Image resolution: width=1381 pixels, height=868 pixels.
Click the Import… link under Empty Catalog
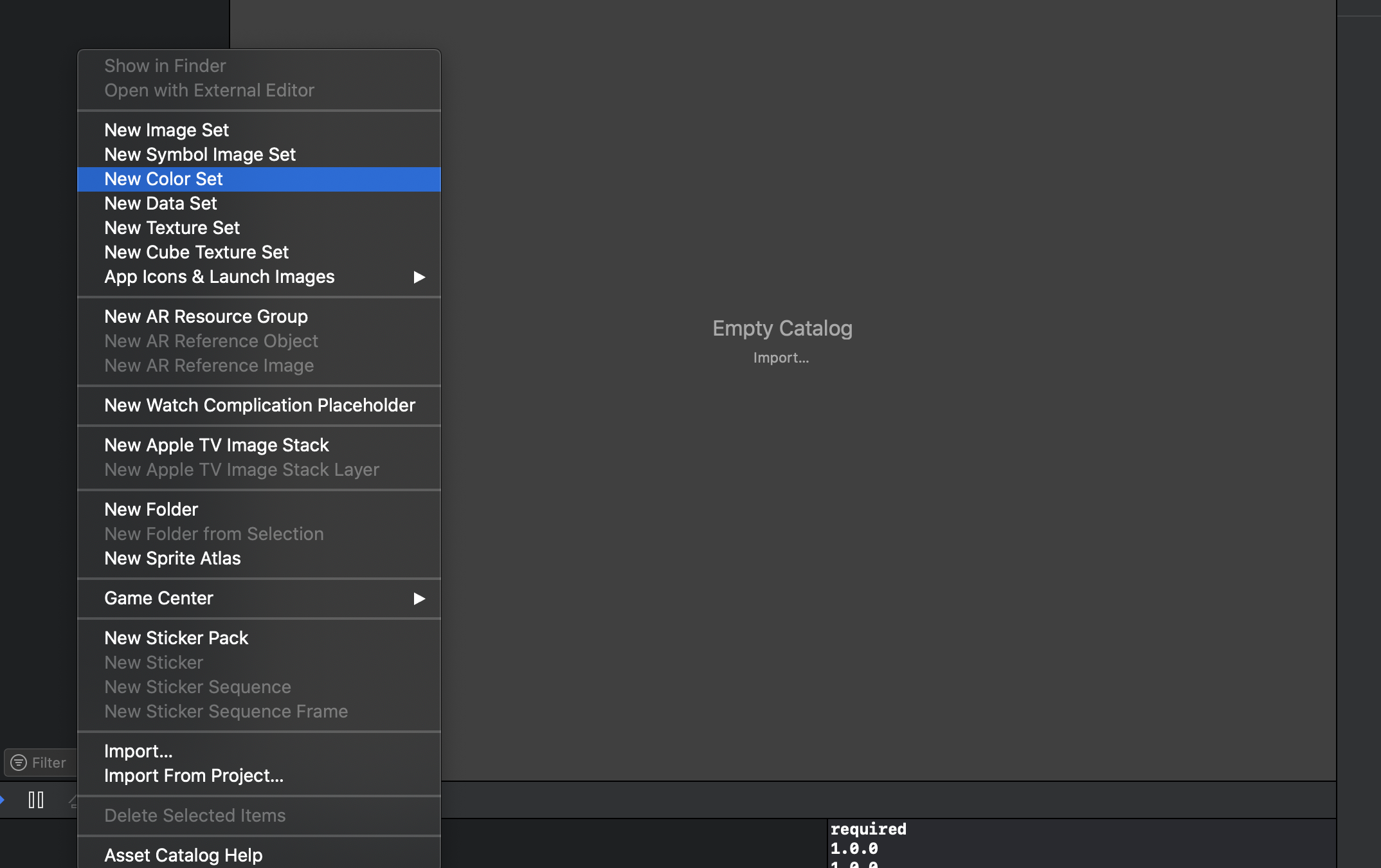click(781, 357)
